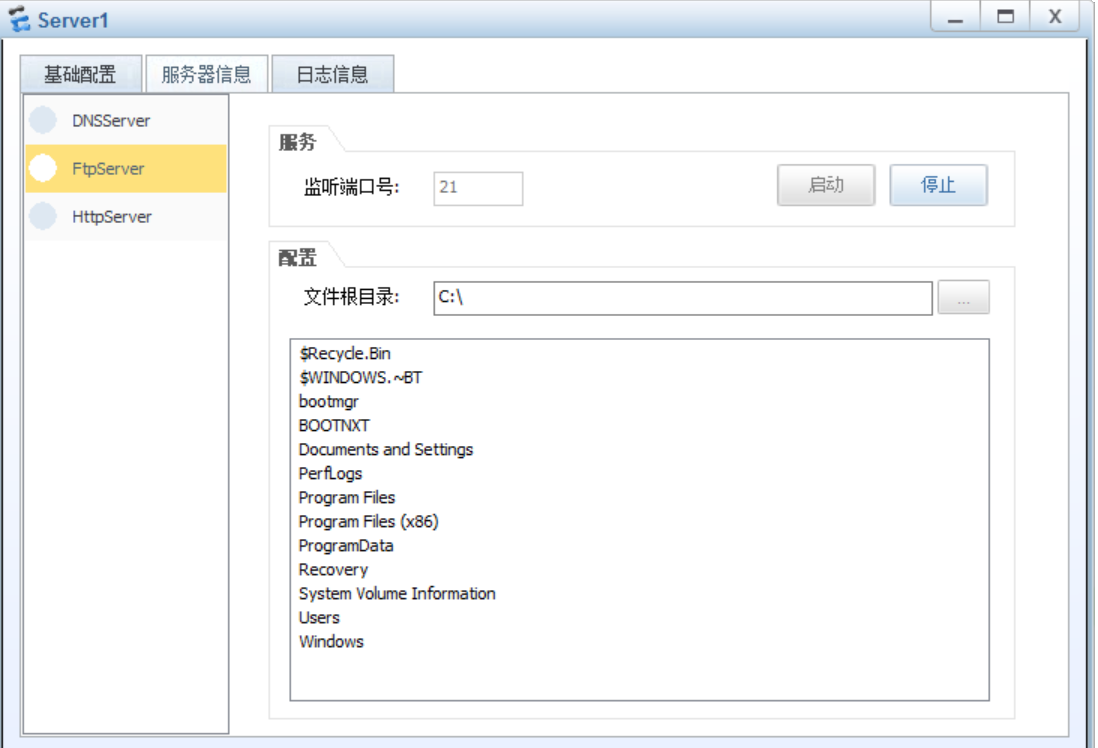Screen dimensions: 1098x748
Task: Click the Server1 app icon in title bar
Action: point(19,19)
